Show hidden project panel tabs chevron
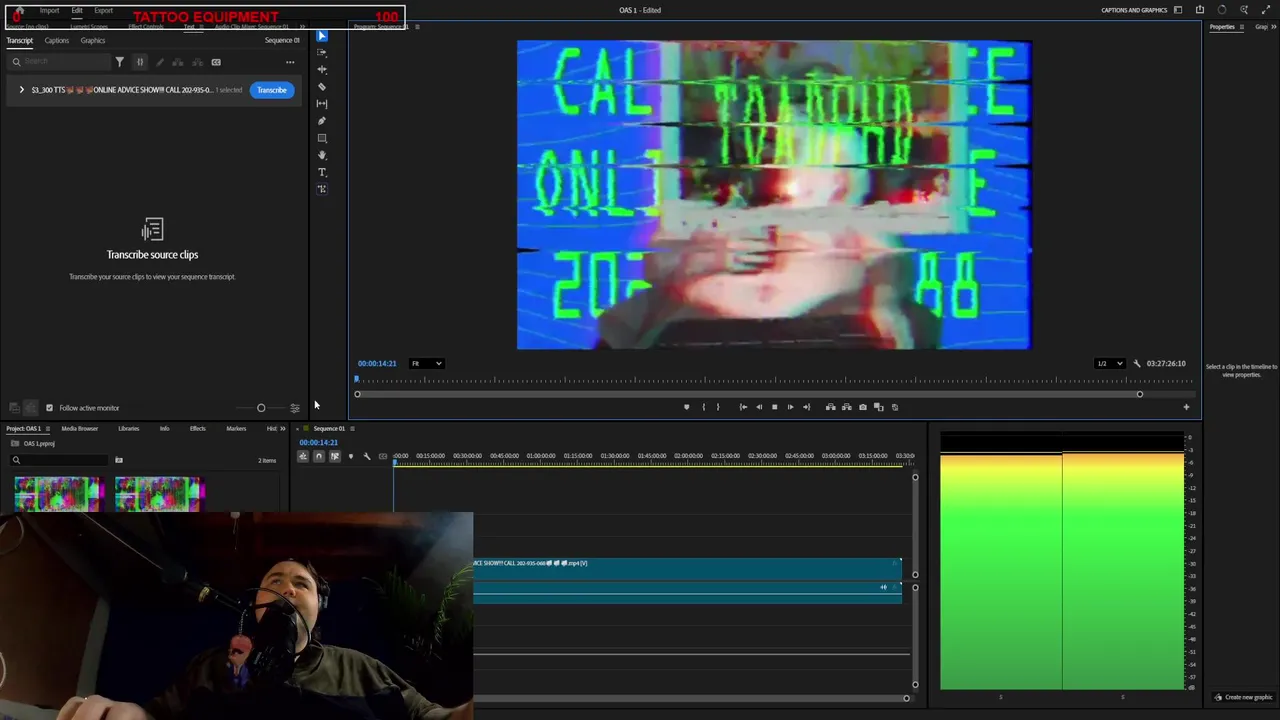This screenshot has height=720, width=1280. [285, 429]
